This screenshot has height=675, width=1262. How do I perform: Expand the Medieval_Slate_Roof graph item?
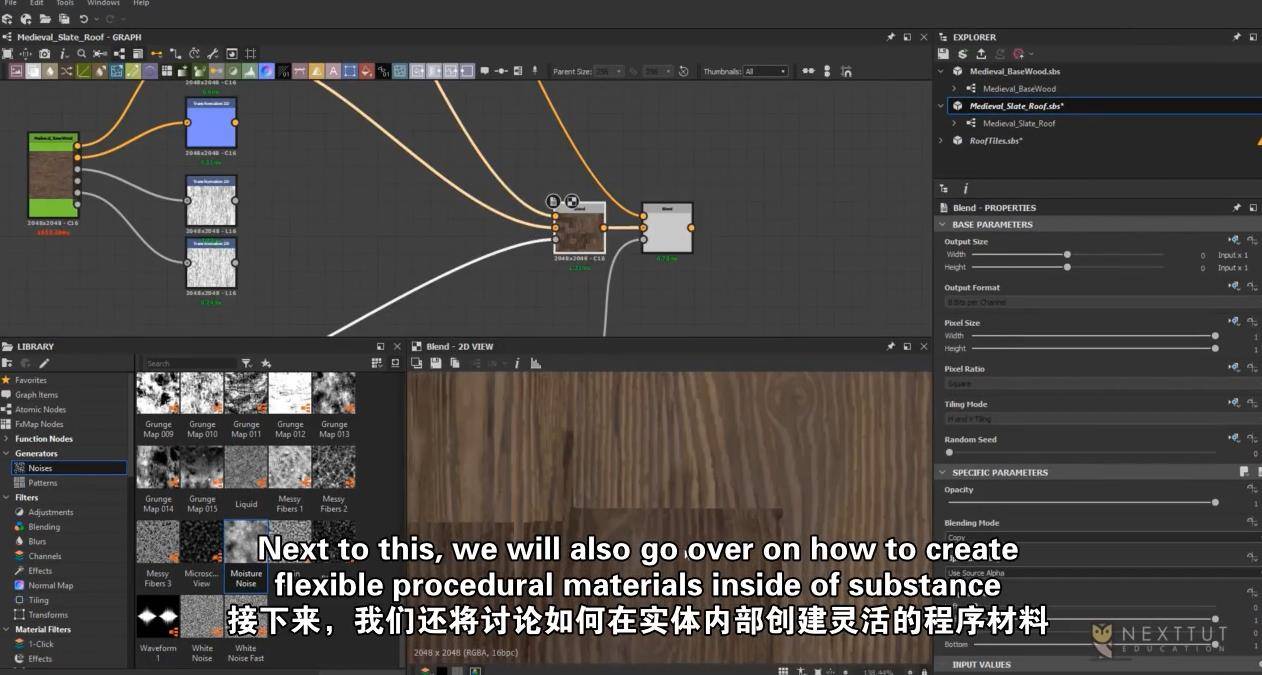[954, 123]
